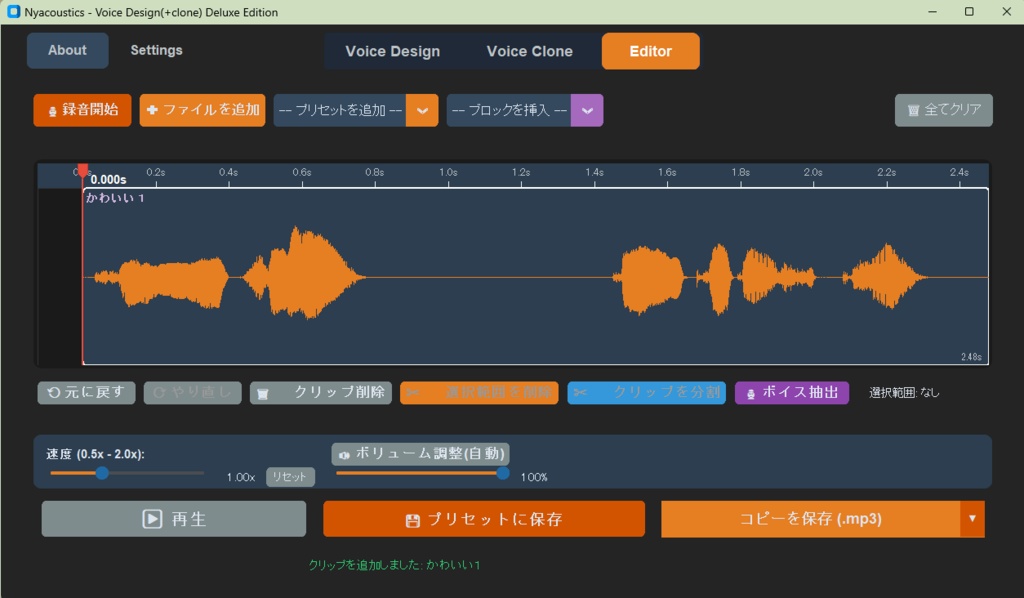The width and height of the screenshot is (1024, 598).
Task: Click the trash icon on クリップ削除
Action: (x=263, y=394)
